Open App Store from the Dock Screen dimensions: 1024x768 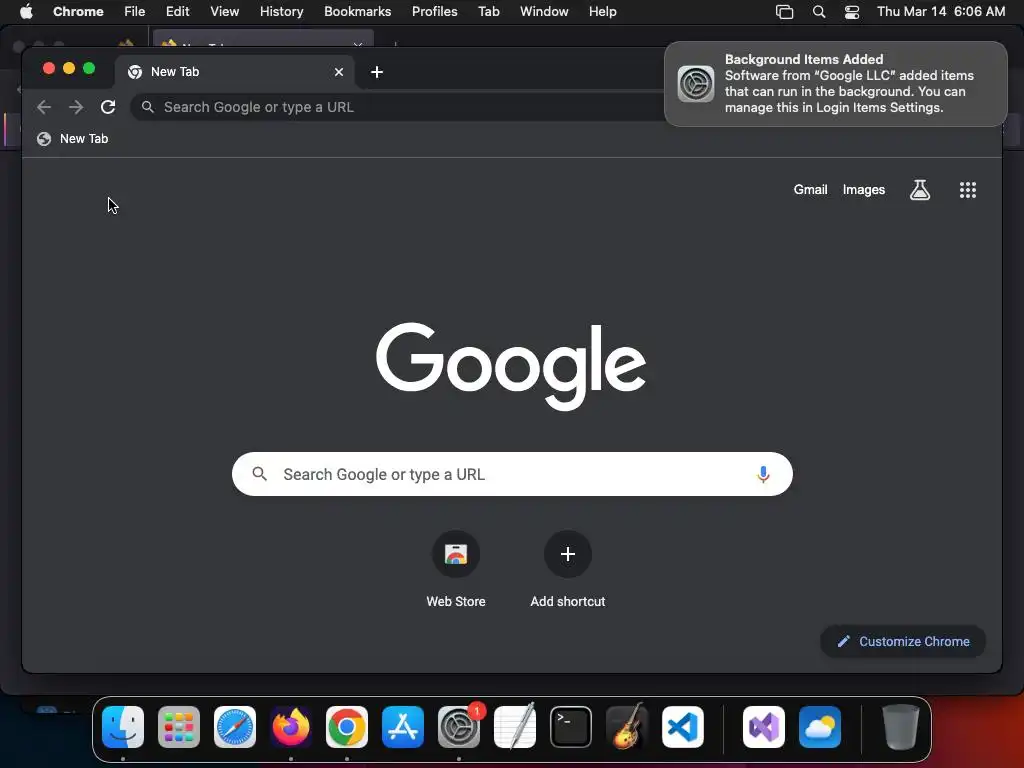[403, 727]
